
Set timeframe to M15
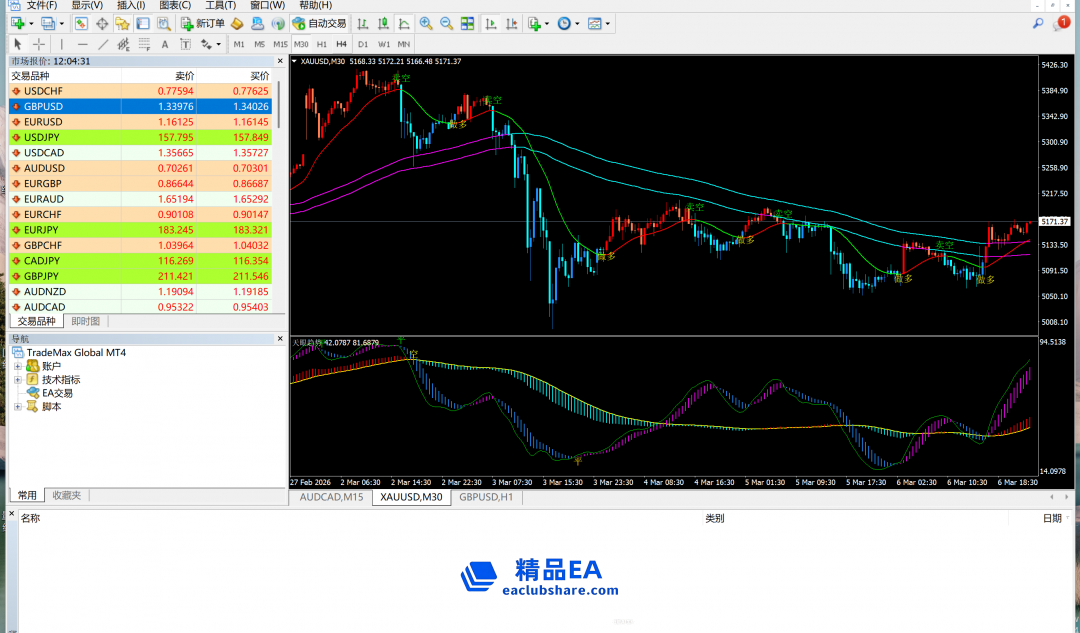(280, 44)
